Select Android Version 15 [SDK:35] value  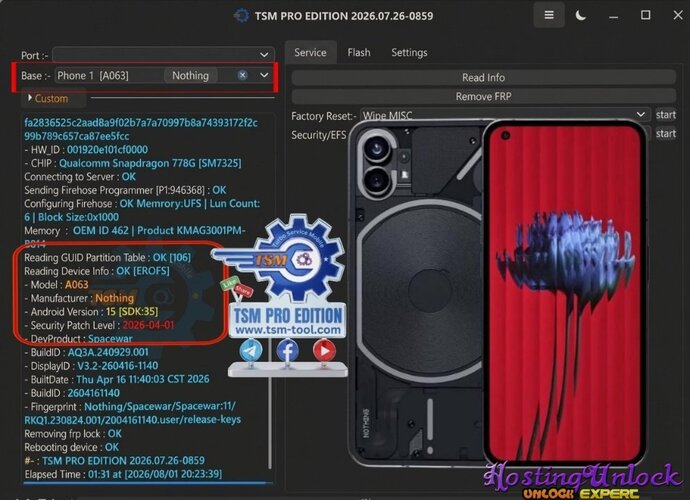132,312
